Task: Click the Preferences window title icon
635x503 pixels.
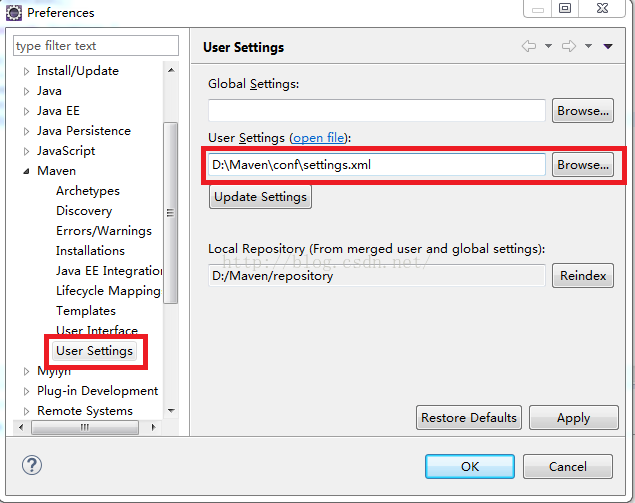Action: coord(14,13)
